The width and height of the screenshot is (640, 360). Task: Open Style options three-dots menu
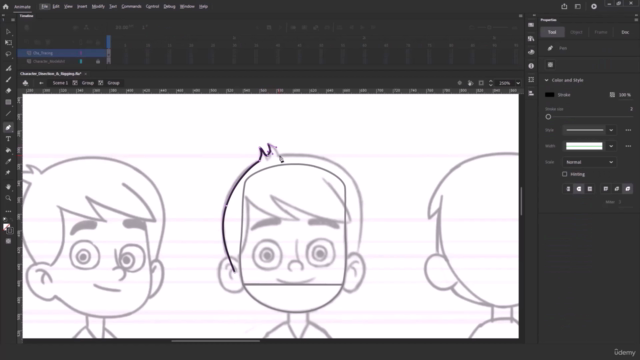coord(628,130)
